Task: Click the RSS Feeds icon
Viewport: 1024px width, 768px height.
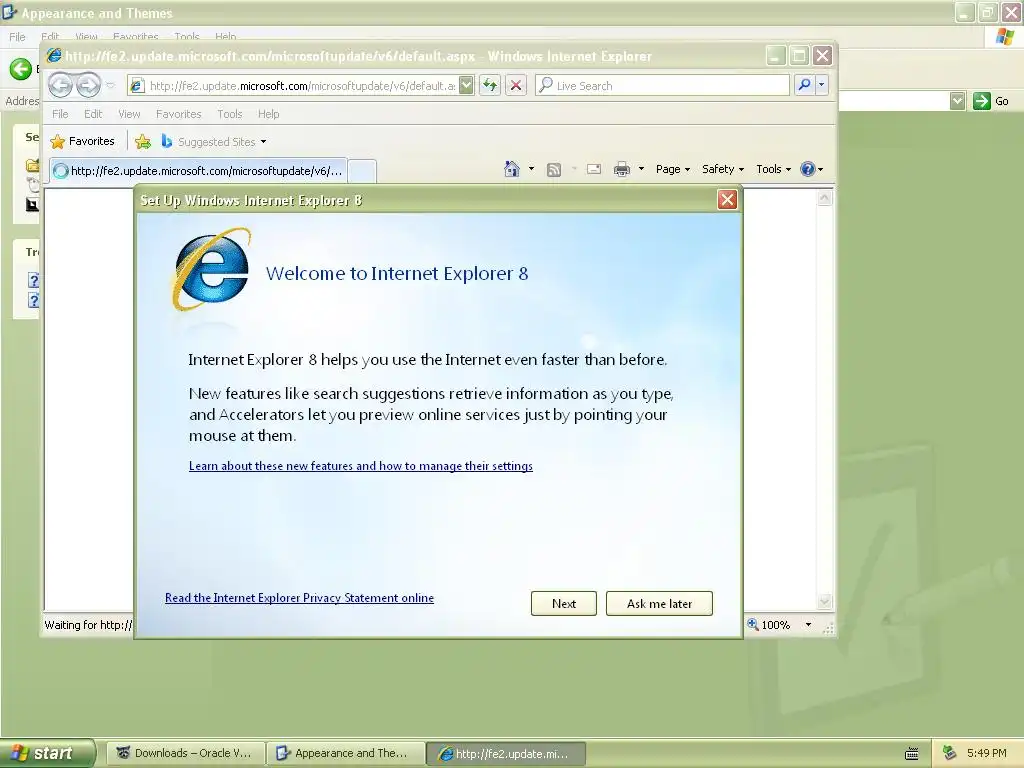Action: (x=554, y=170)
